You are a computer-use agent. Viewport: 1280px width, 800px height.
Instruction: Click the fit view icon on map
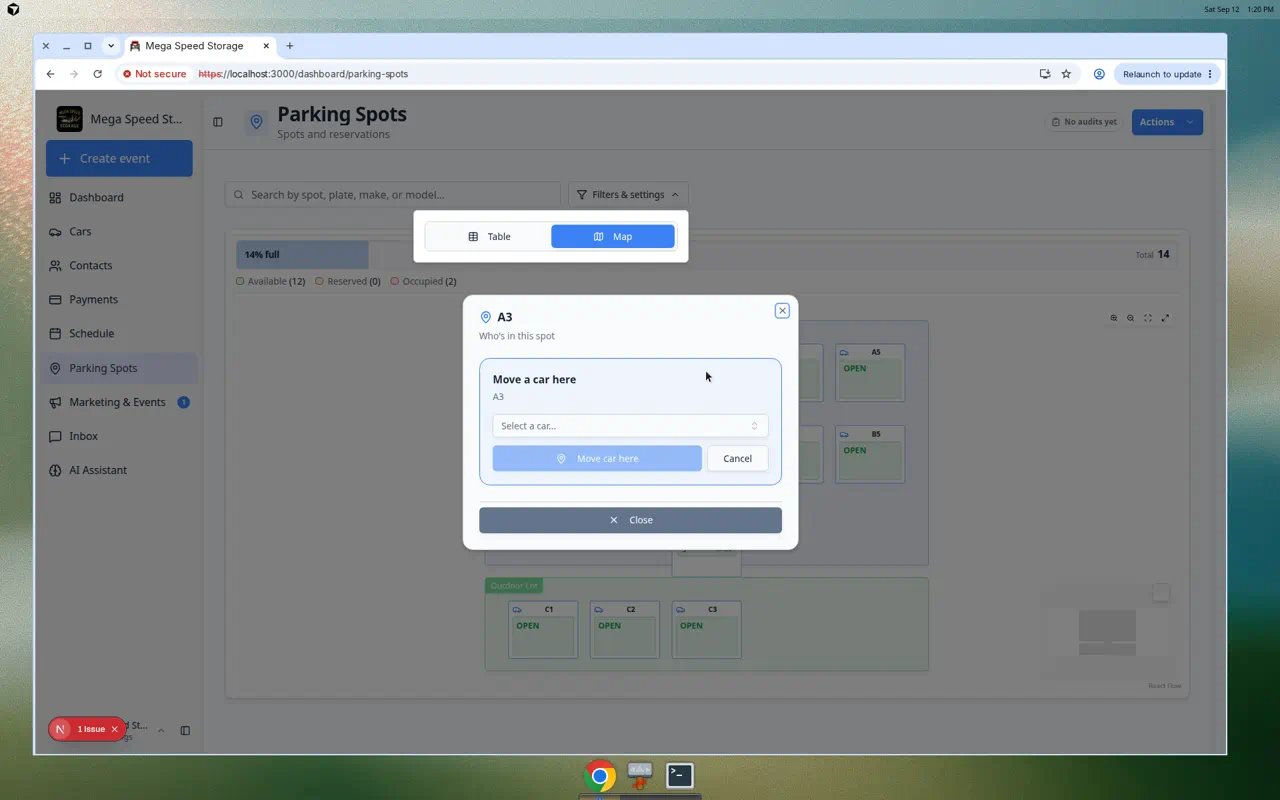pyautogui.click(x=1147, y=318)
